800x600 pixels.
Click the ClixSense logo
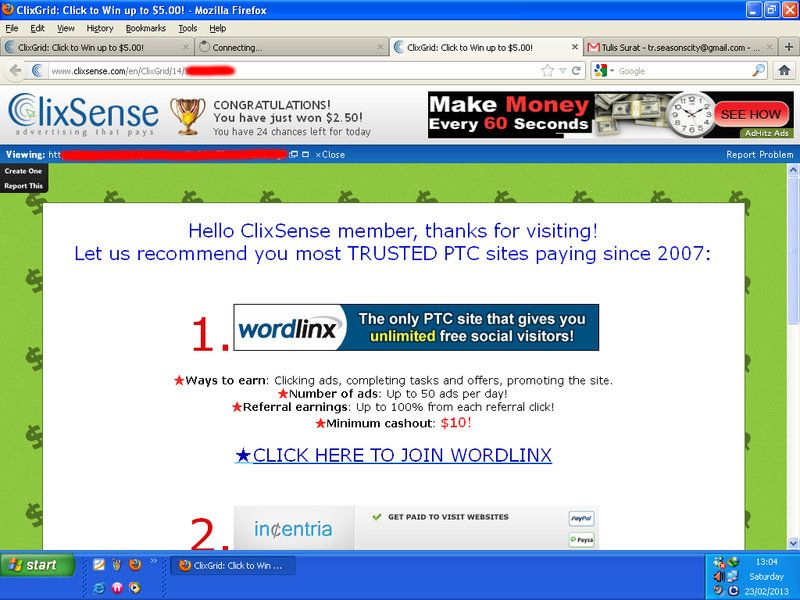click(x=84, y=114)
